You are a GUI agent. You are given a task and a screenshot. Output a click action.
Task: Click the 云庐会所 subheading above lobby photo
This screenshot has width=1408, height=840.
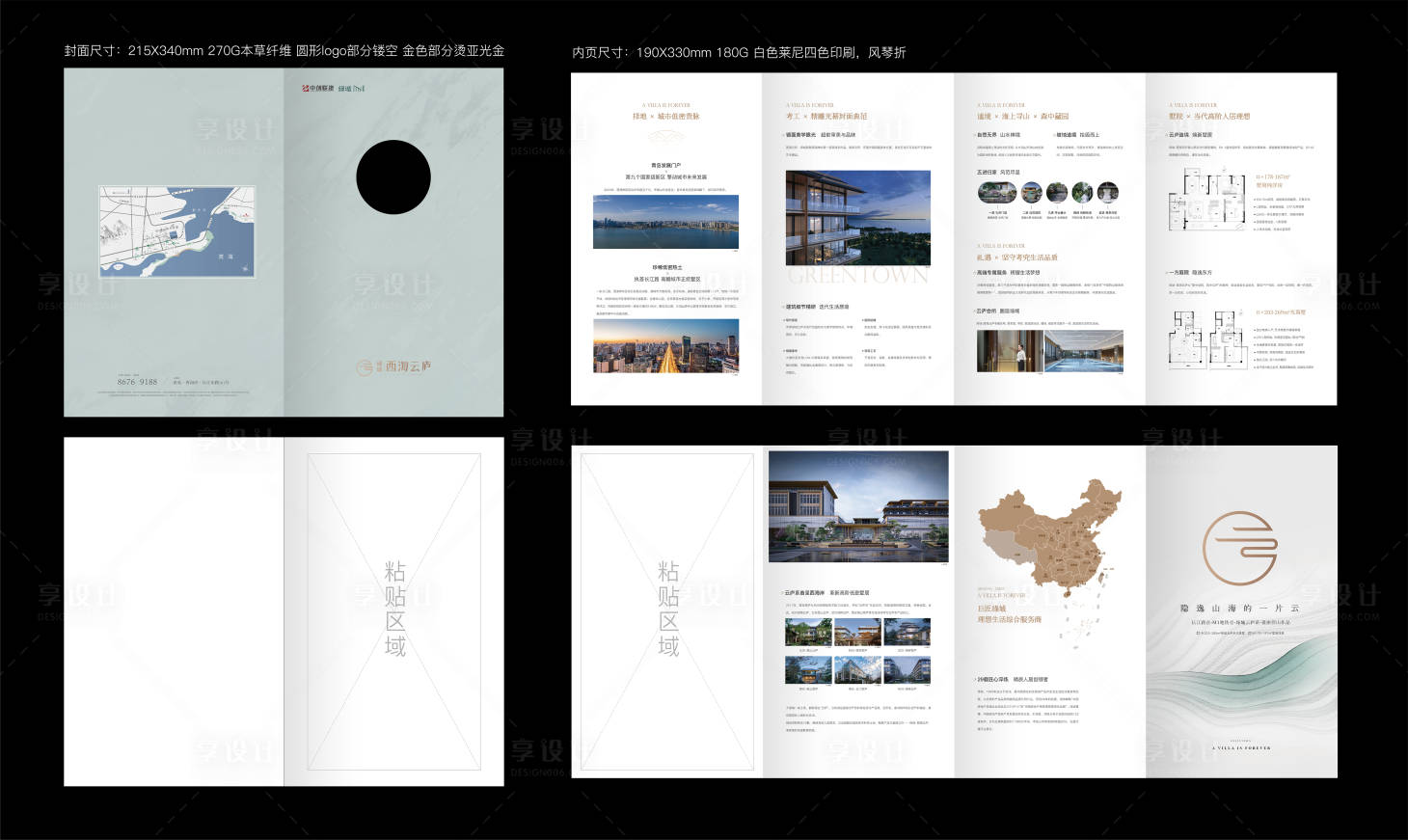[987, 312]
